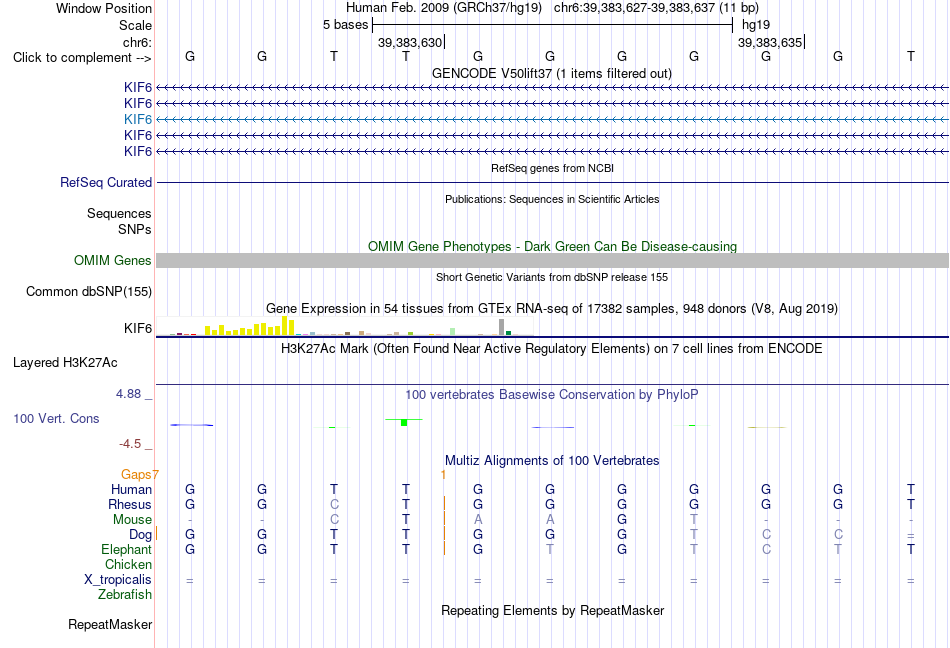Click the "Common dbSNP(155)" label
The width and height of the screenshot is (950, 648).
click(x=89, y=291)
